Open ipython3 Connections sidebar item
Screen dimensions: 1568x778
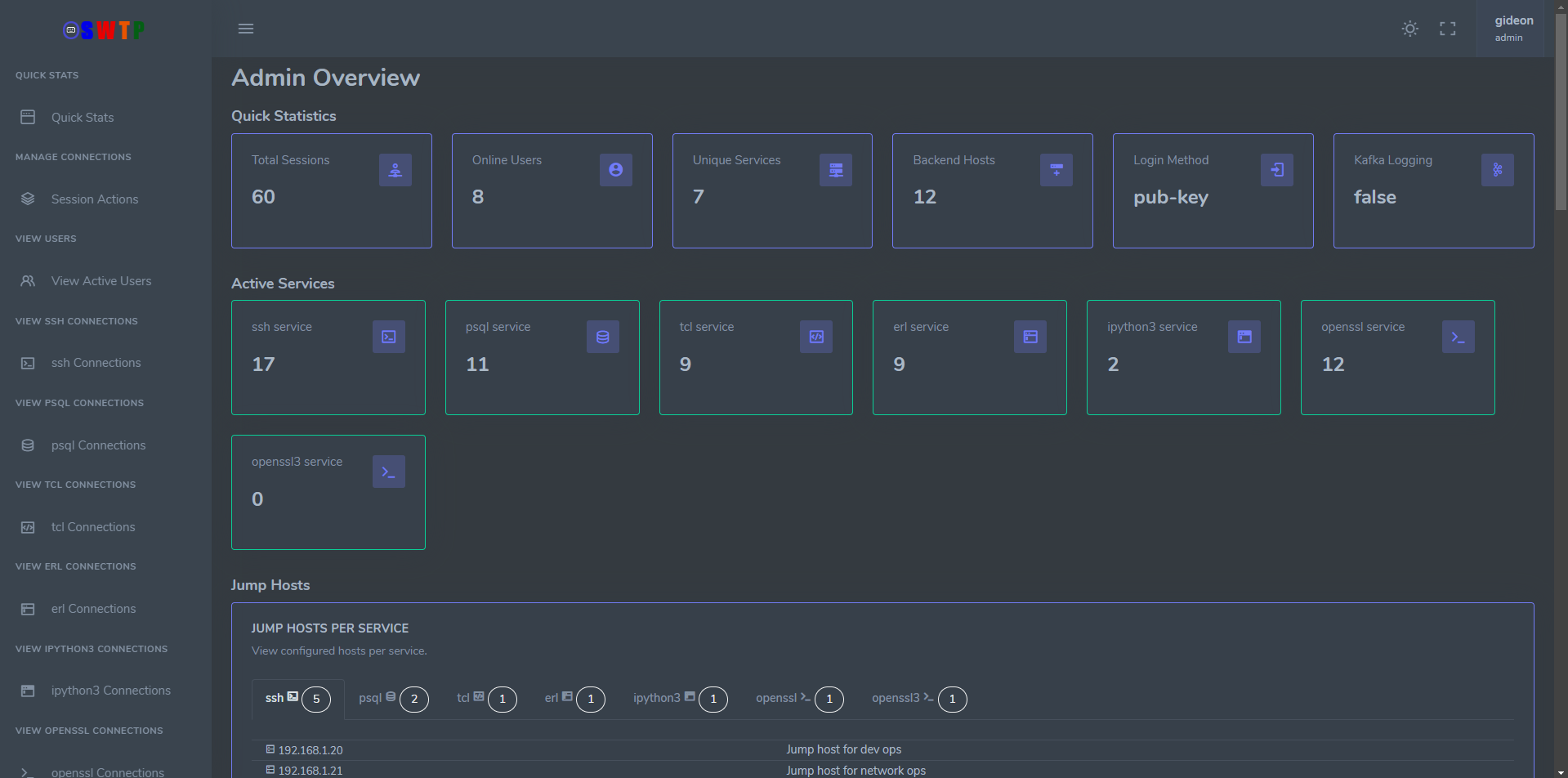(110, 691)
